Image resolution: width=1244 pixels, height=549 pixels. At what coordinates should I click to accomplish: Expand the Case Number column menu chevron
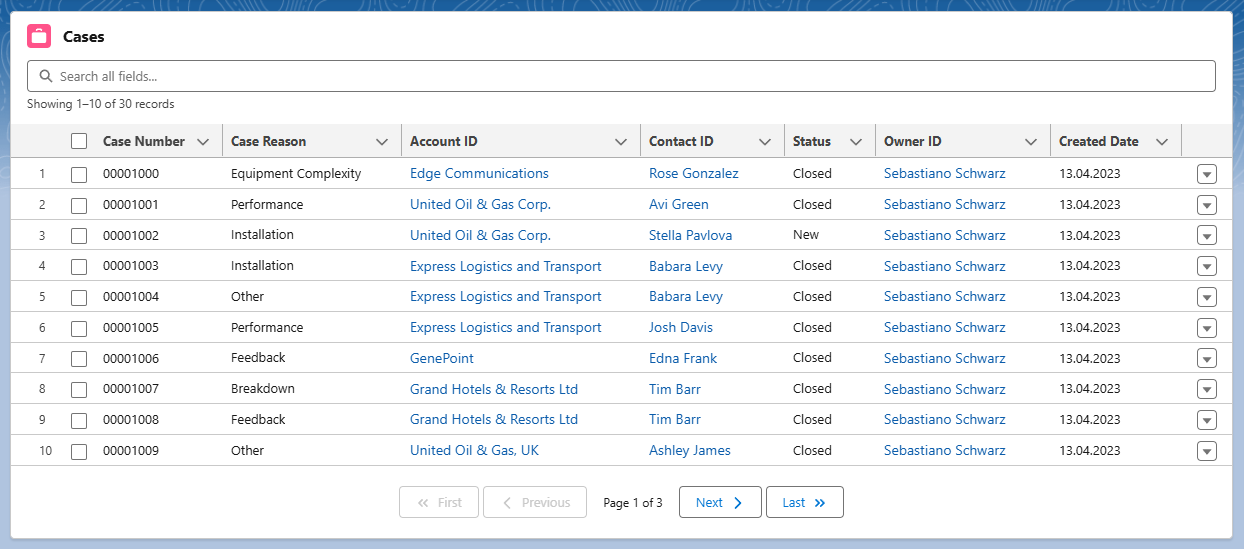[203, 142]
